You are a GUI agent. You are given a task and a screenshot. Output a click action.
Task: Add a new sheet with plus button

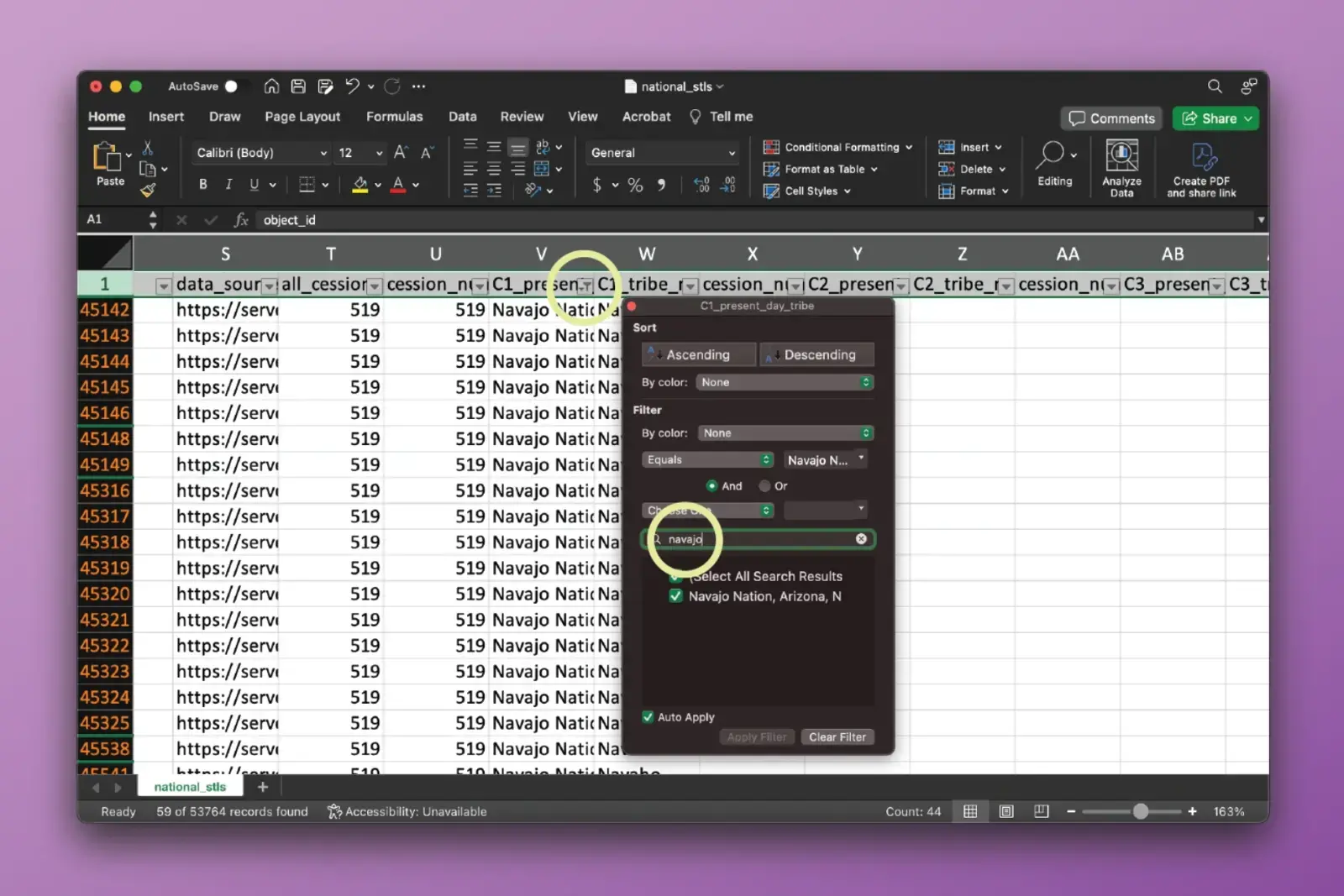tap(263, 787)
